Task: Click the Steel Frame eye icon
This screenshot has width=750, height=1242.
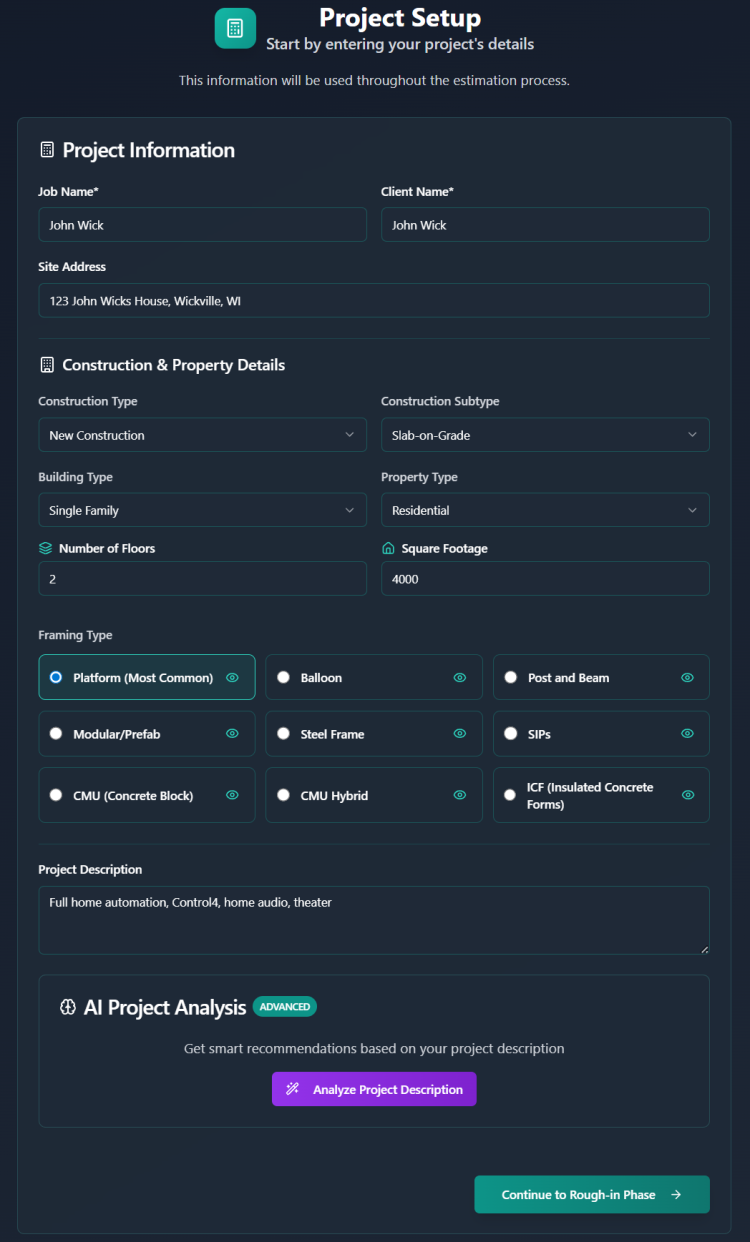Action: click(460, 734)
